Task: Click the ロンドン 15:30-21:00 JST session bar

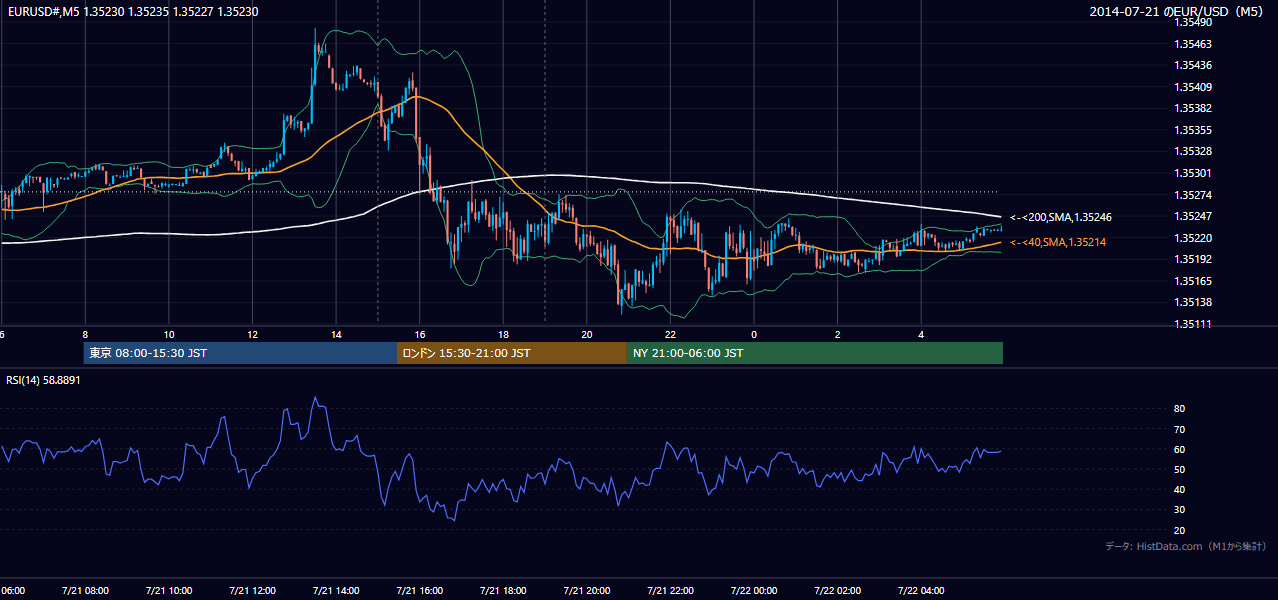Action: click(x=512, y=353)
